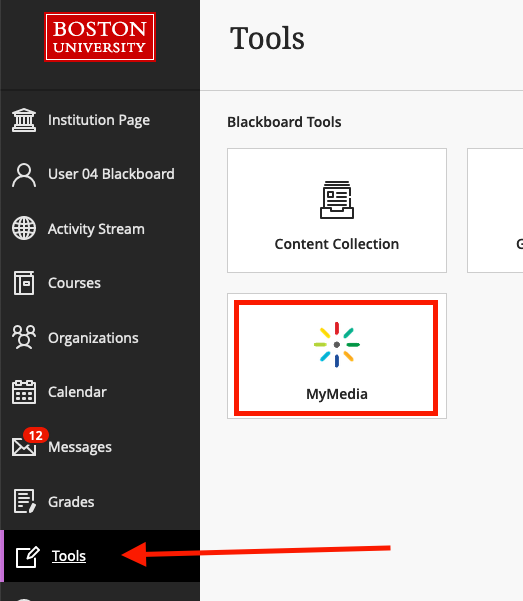Open the Institution Page building icon

point(24,120)
